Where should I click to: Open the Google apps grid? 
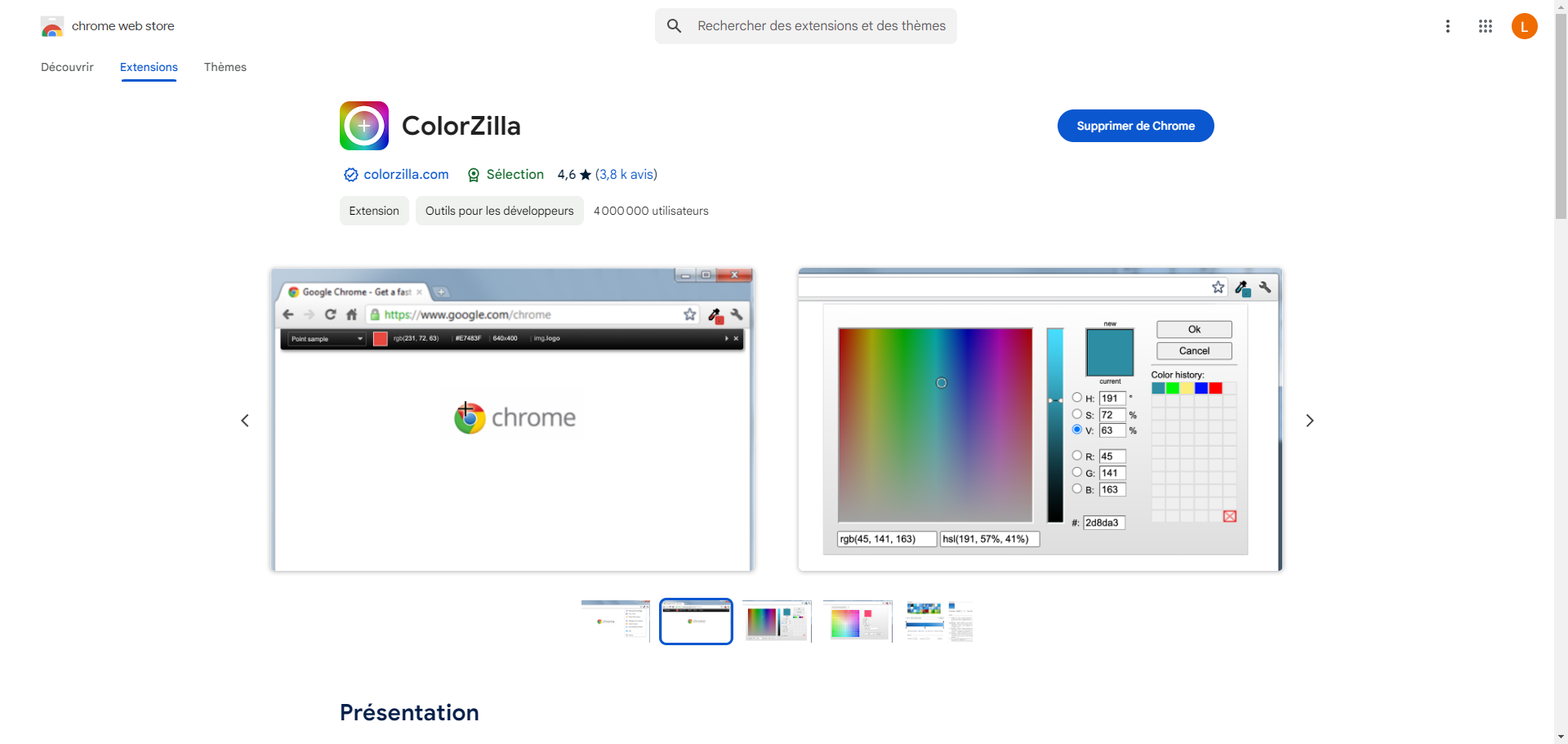point(1486,26)
